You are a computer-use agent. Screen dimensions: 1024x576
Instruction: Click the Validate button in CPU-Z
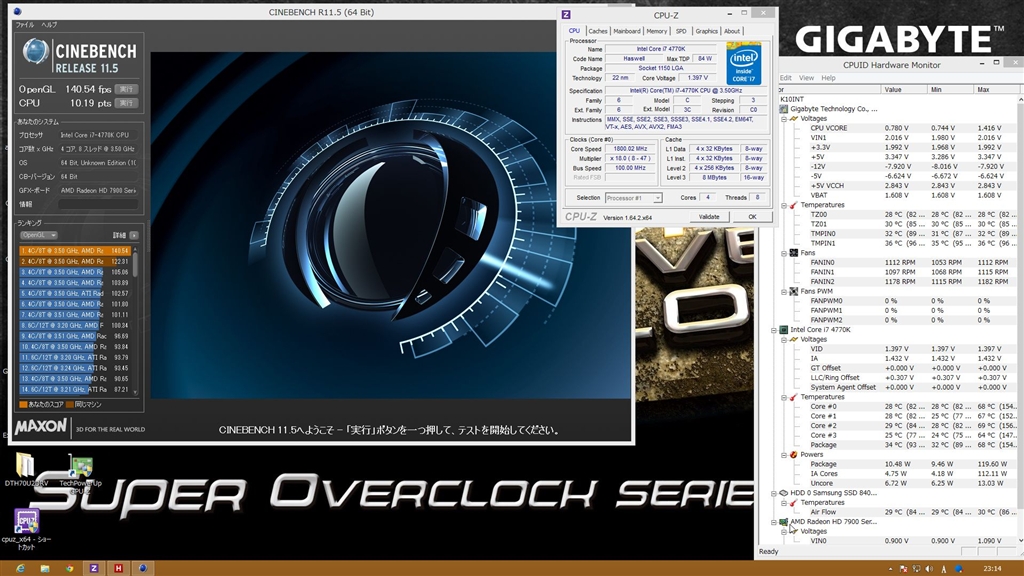point(709,216)
